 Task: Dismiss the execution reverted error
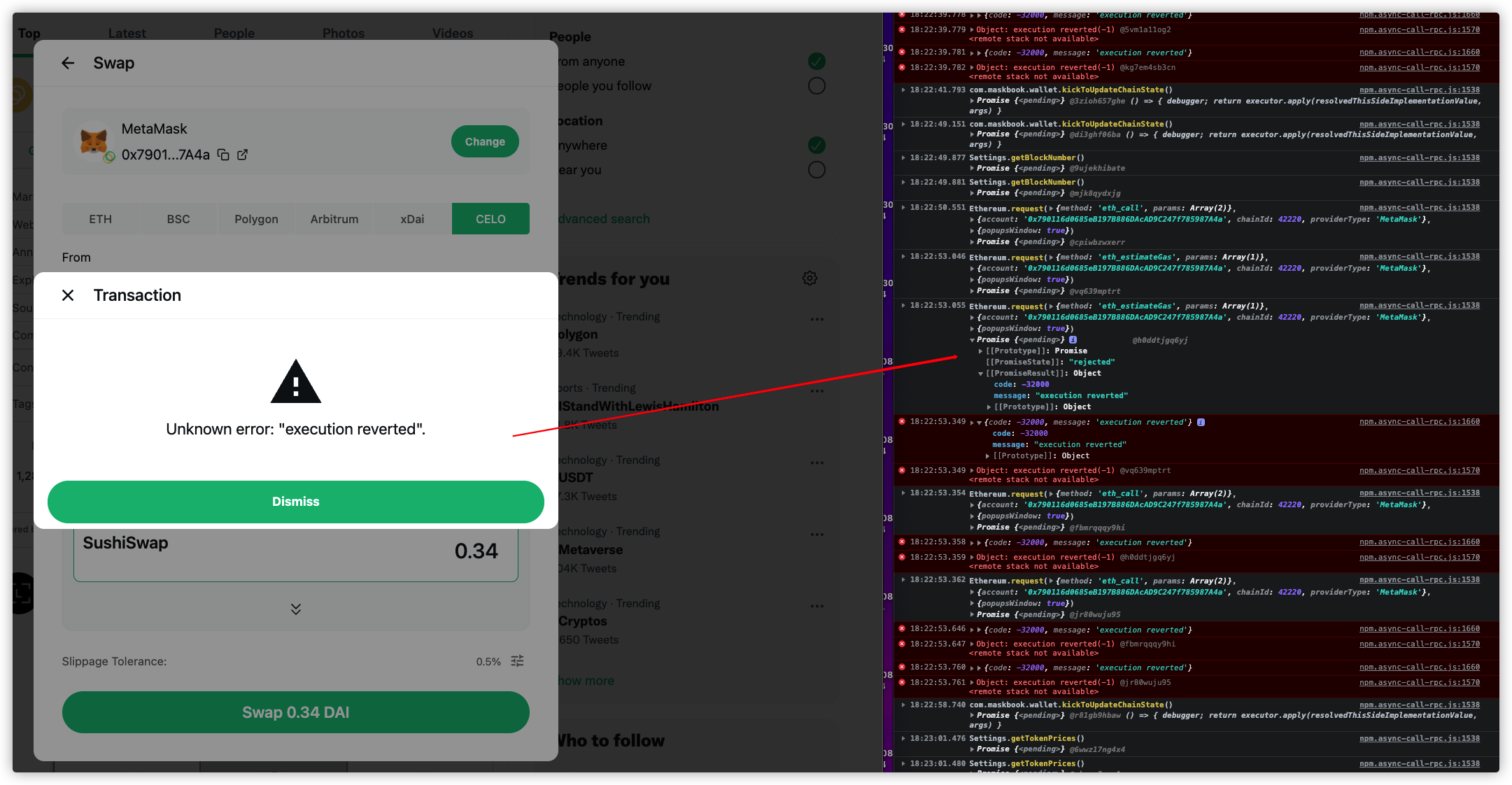click(x=295, y=502)
